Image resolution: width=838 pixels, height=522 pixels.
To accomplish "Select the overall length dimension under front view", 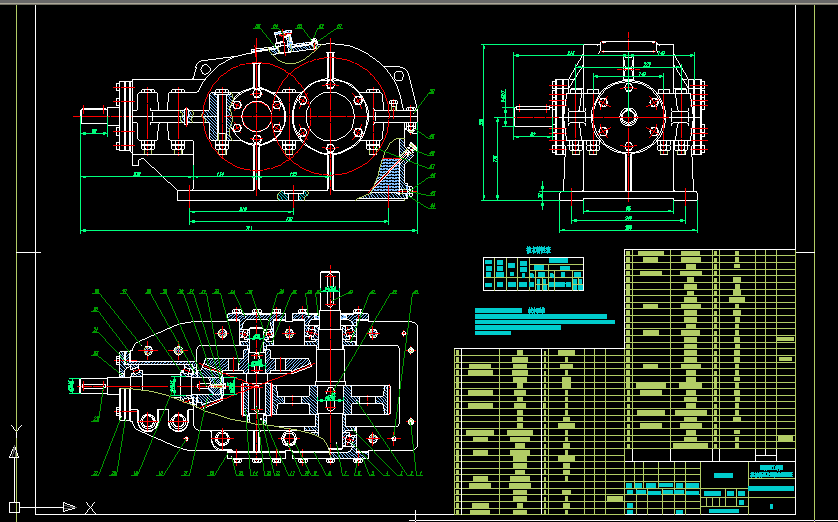I will [249, 232].
